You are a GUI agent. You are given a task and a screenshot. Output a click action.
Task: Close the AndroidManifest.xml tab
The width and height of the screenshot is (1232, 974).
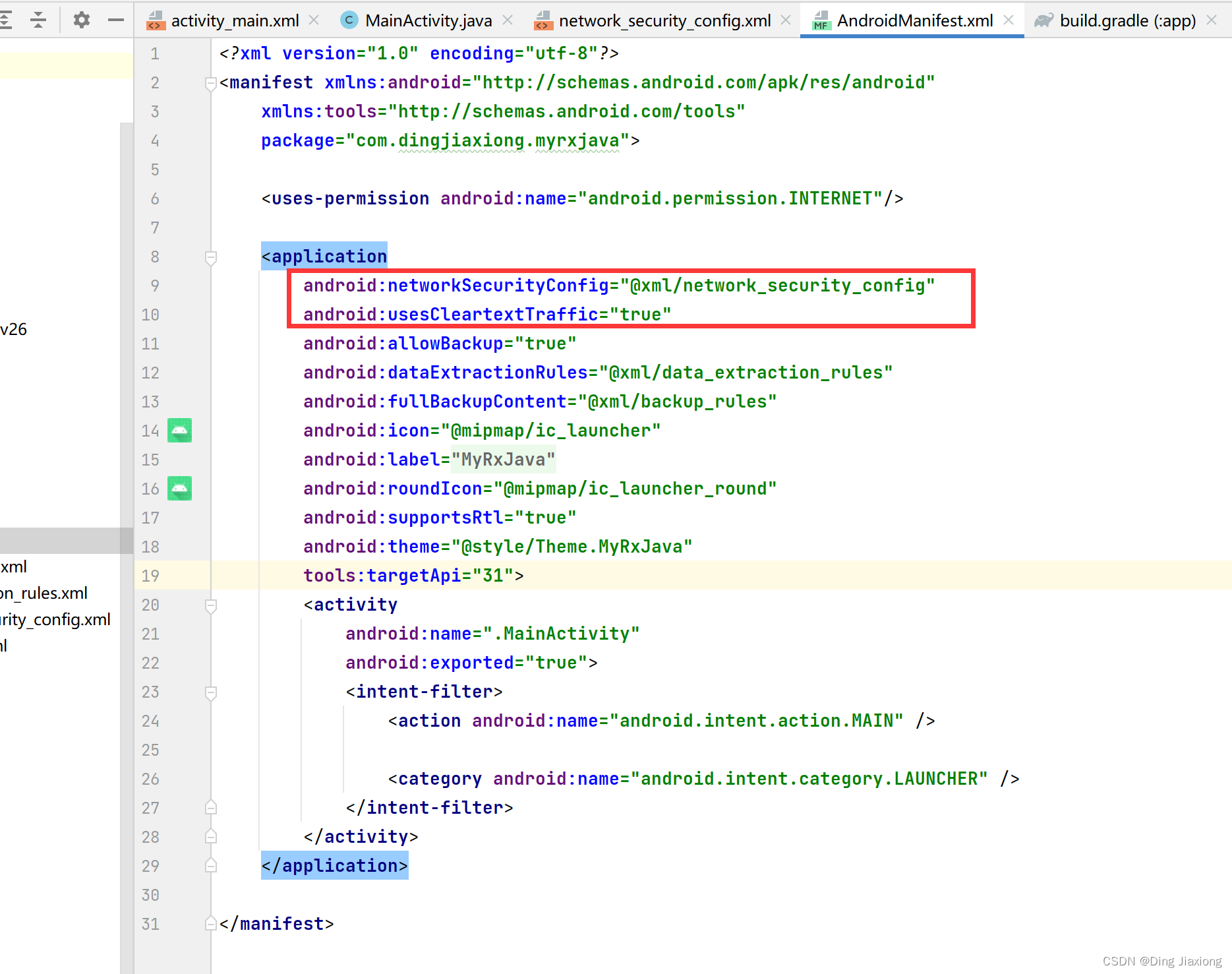[1009, 20]
